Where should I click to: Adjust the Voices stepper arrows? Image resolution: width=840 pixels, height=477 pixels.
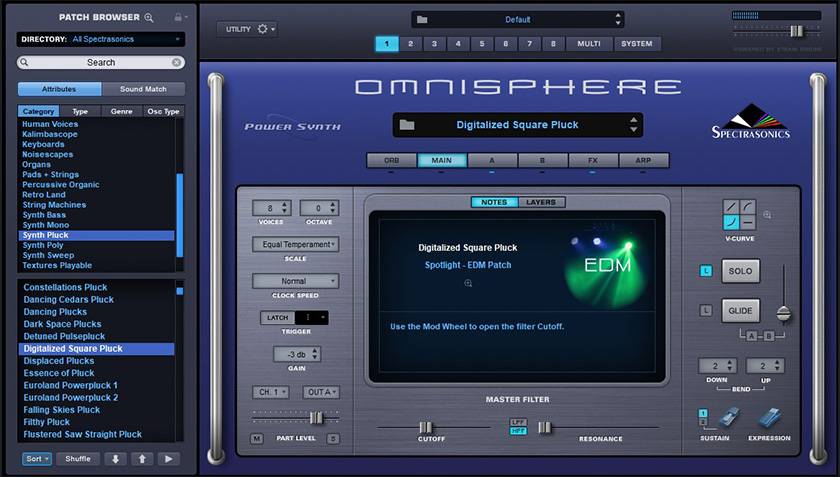(285, 208)
